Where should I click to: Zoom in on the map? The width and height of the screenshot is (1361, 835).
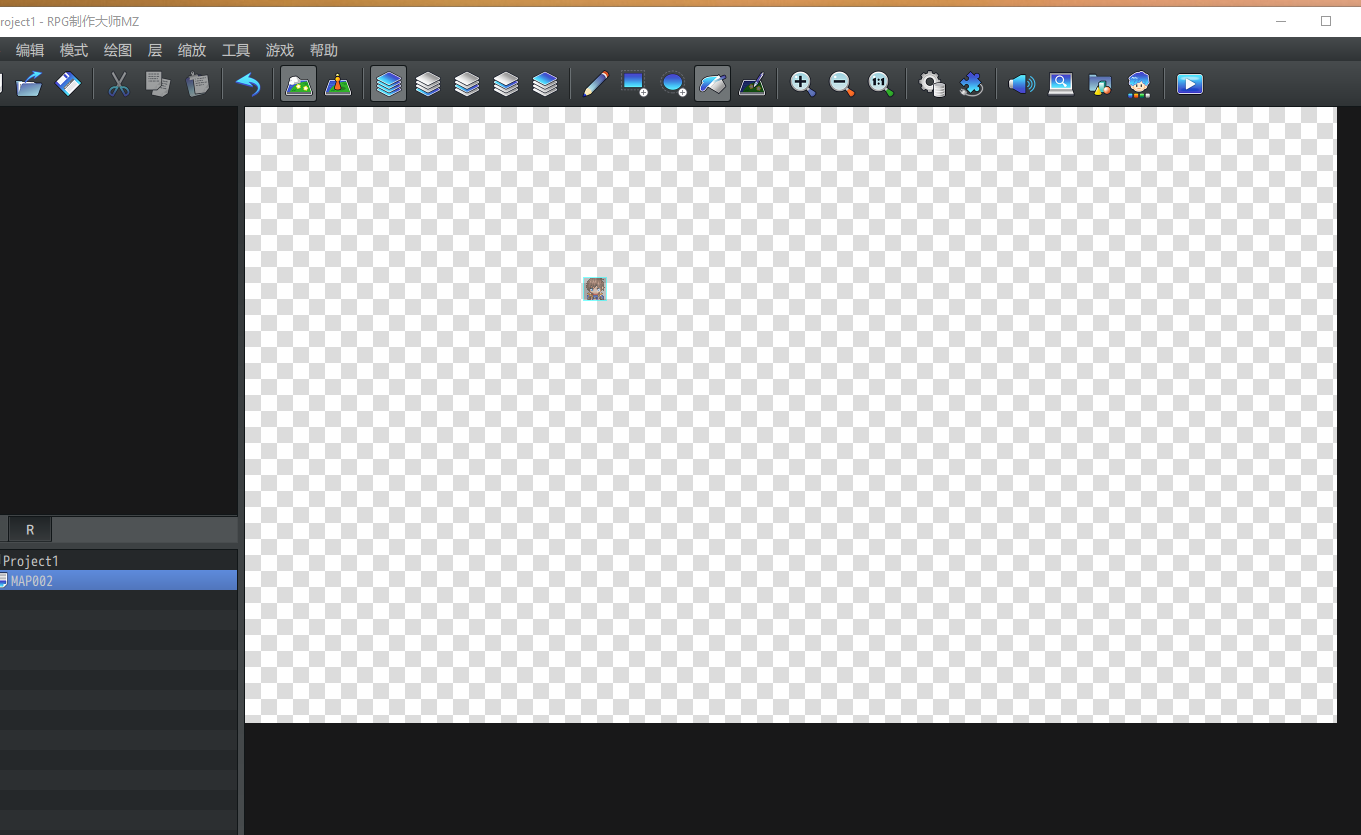[x=802, y=84]
